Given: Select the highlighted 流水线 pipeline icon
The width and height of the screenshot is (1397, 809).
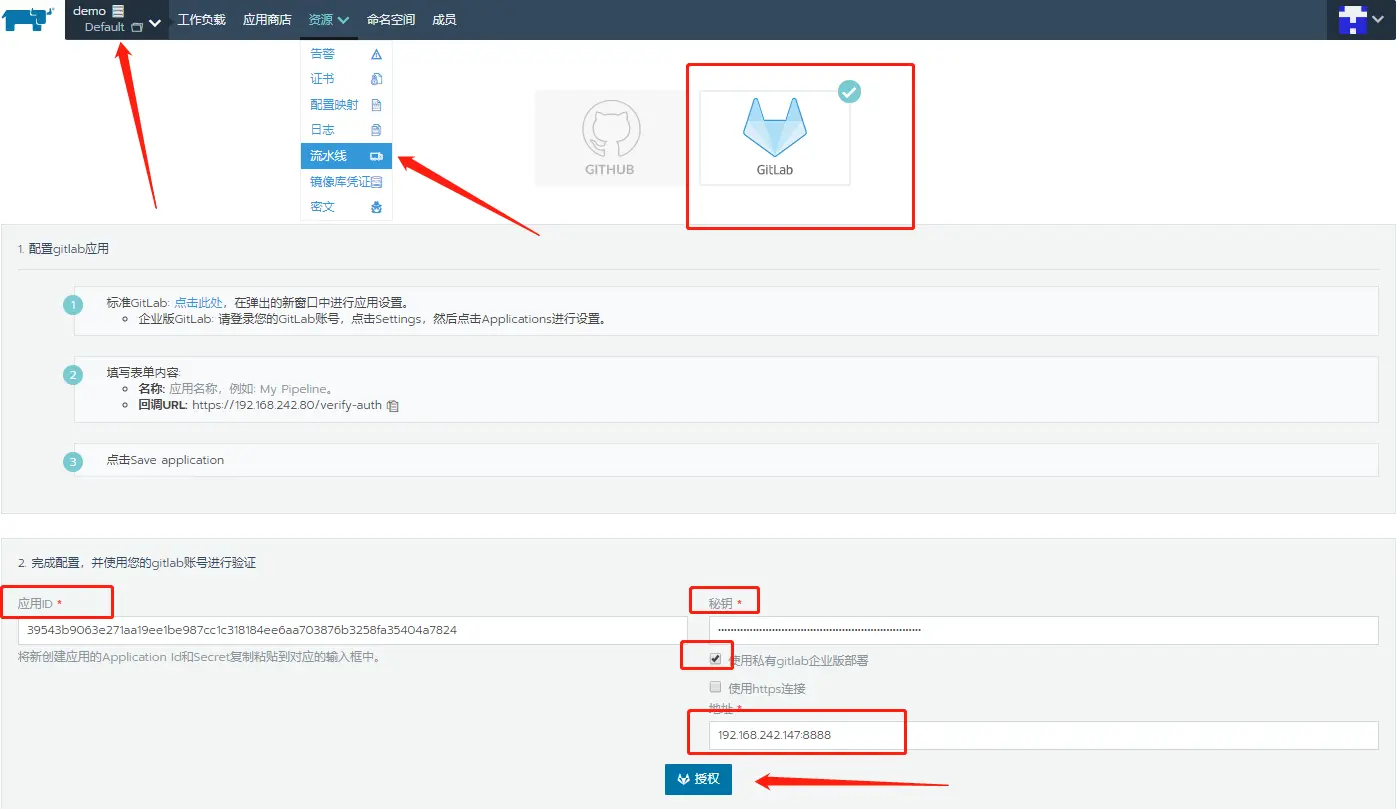Looking at the screenshot, I should click(378, 155).
